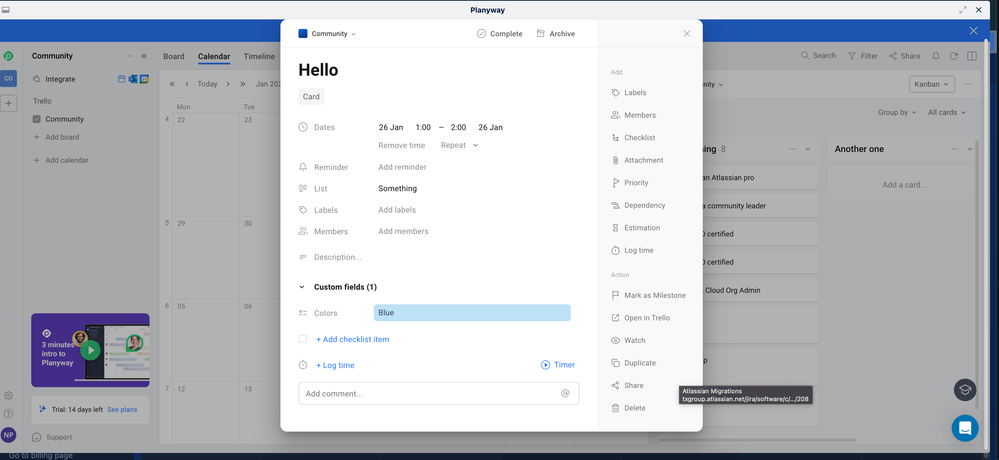Image resolution: width=999 pixels, height=460 pixels.
Task: Open the NP user avatar
Action: click(x=8, y=435)
